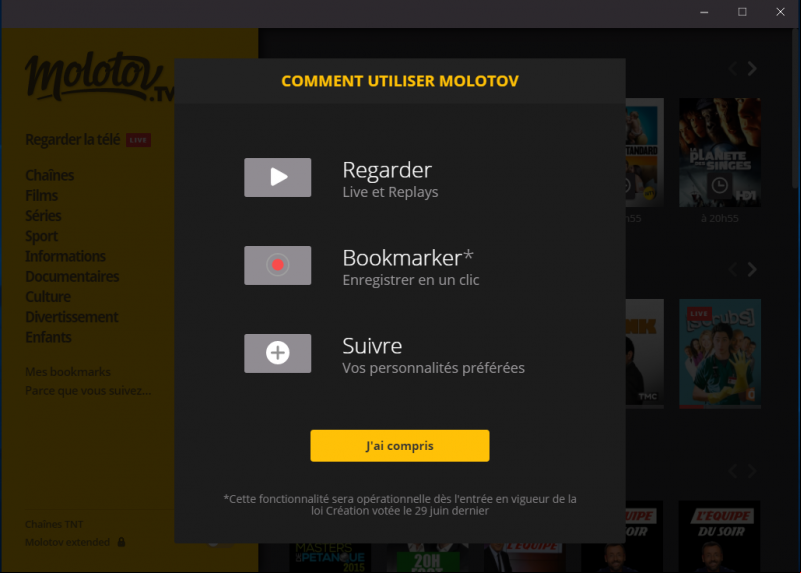
Task: Click the Suivre plus icon tile
Action: point(277,353)
